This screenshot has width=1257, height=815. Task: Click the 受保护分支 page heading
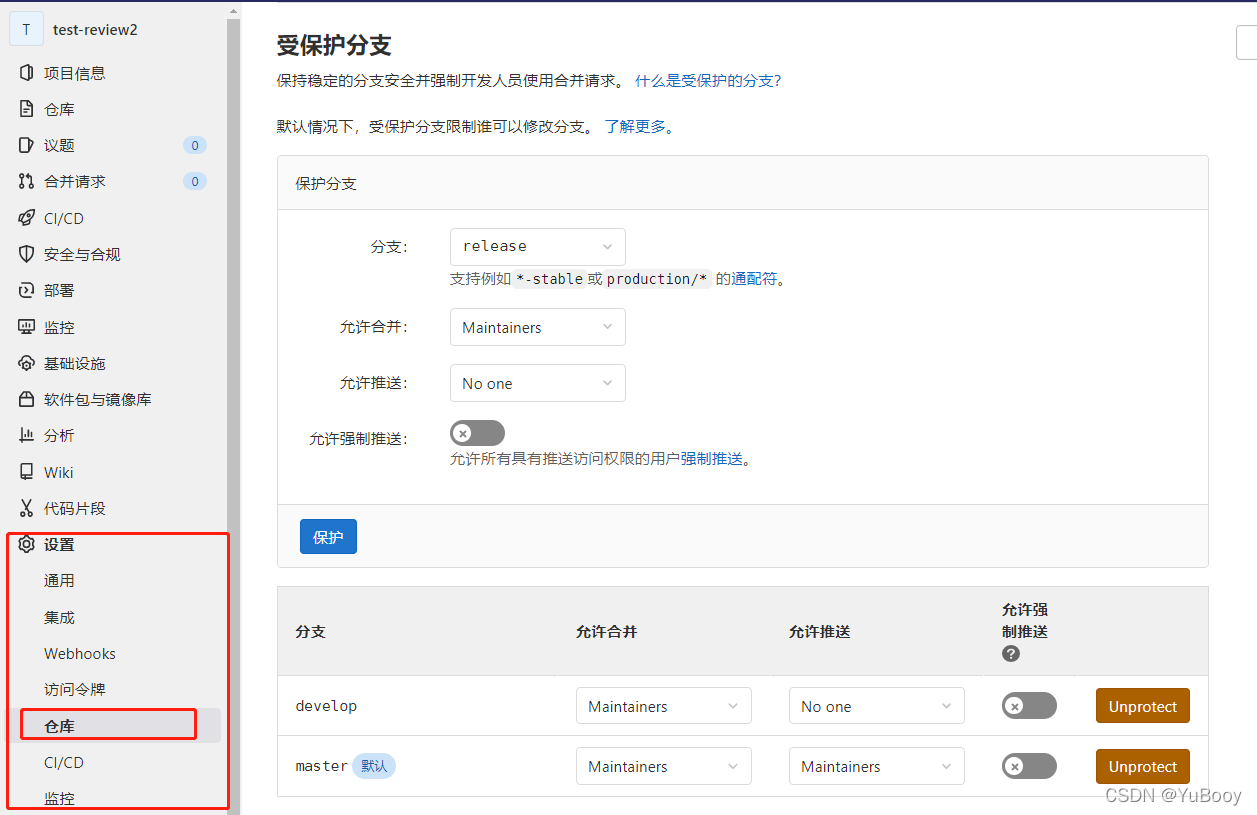[334, 45]
